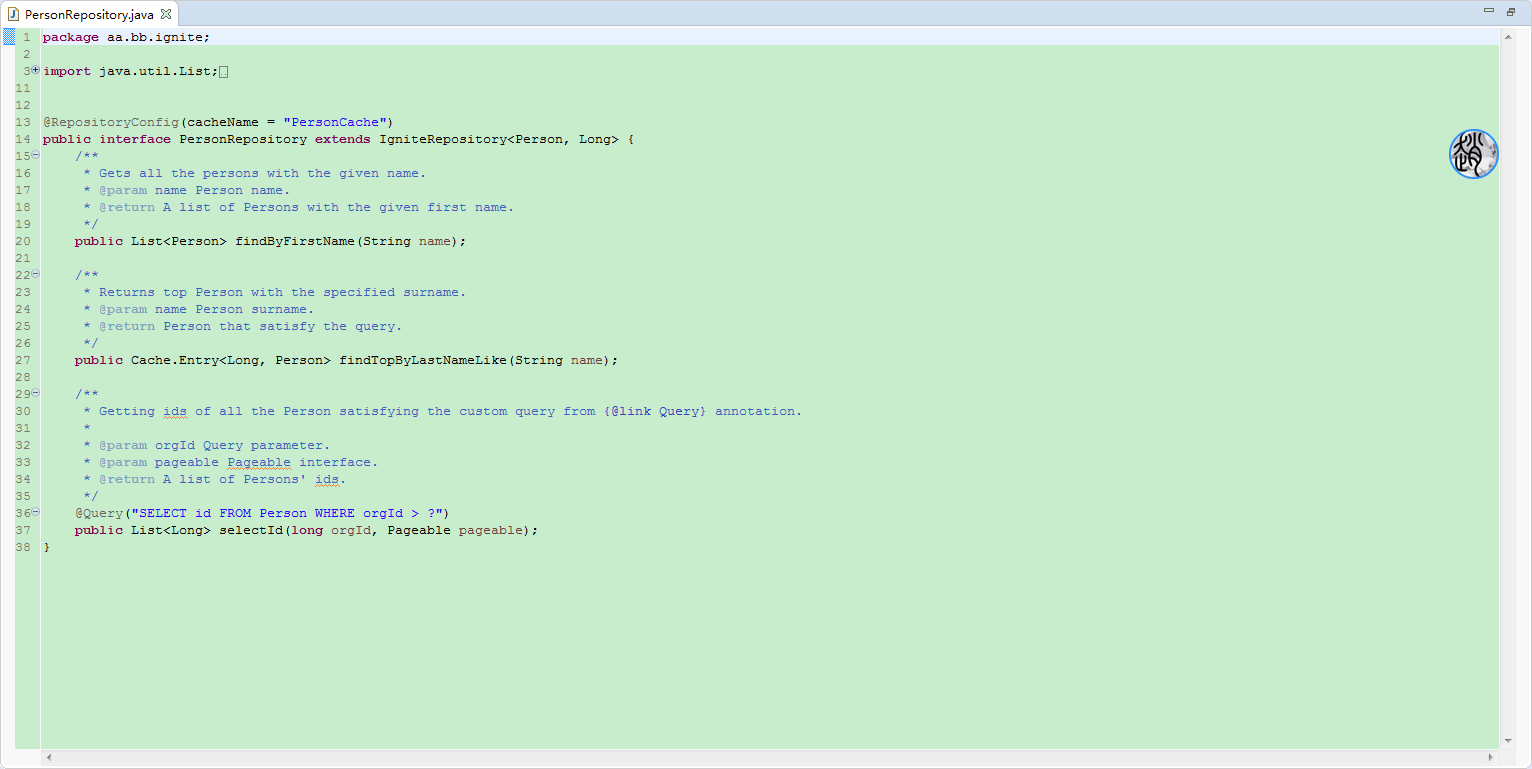
Task: Place cursor on the underlined Pageable word
Action: [259, 461]
